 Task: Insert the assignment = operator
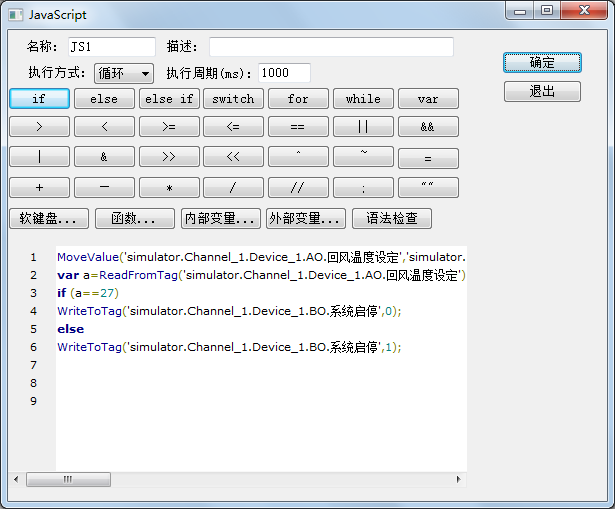point(428,158)
